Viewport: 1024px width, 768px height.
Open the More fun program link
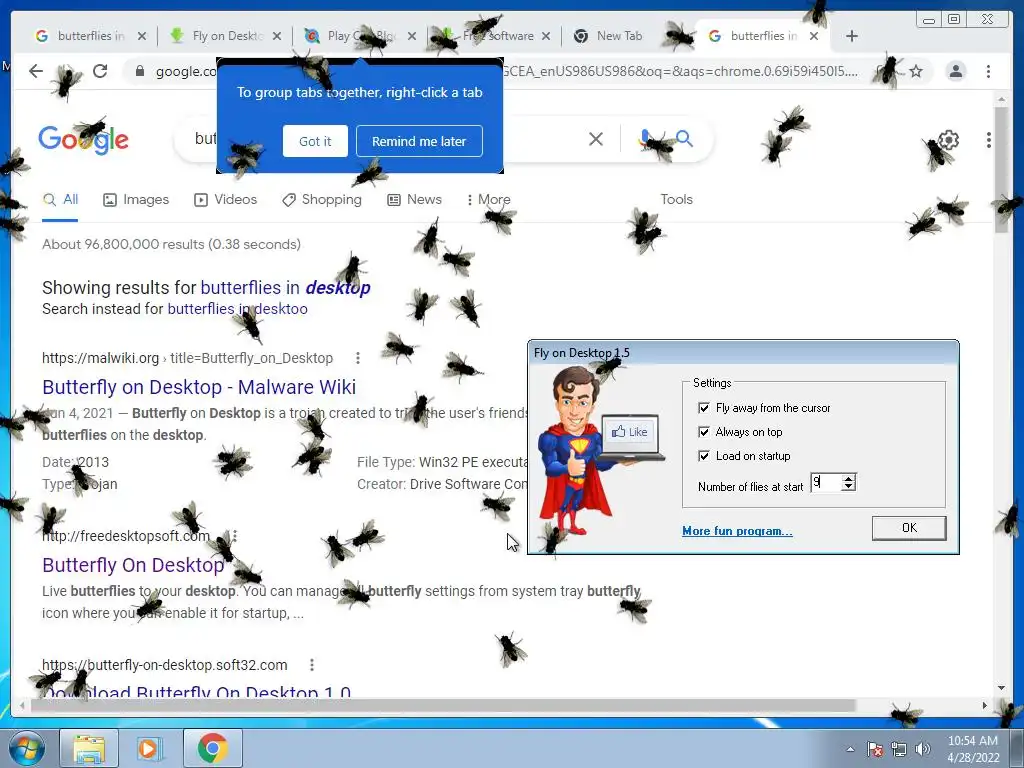pos(737,531)
